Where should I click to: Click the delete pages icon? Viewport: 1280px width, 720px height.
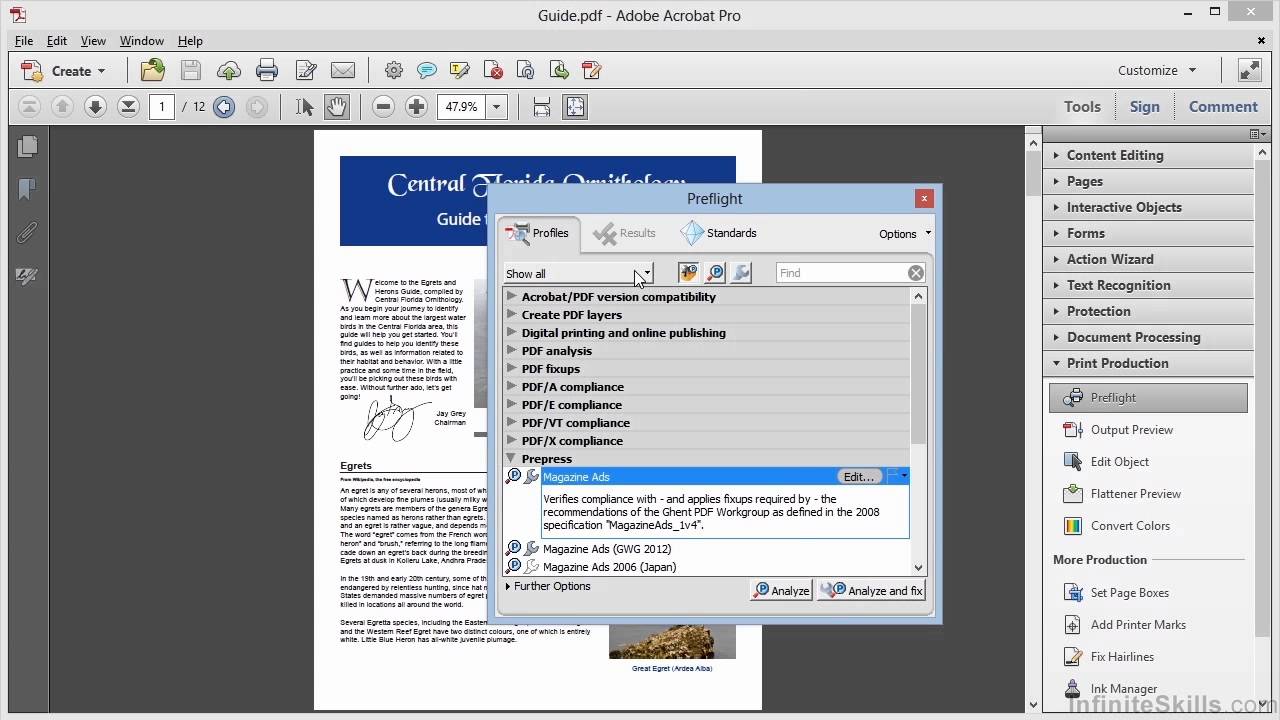point(493,70)
